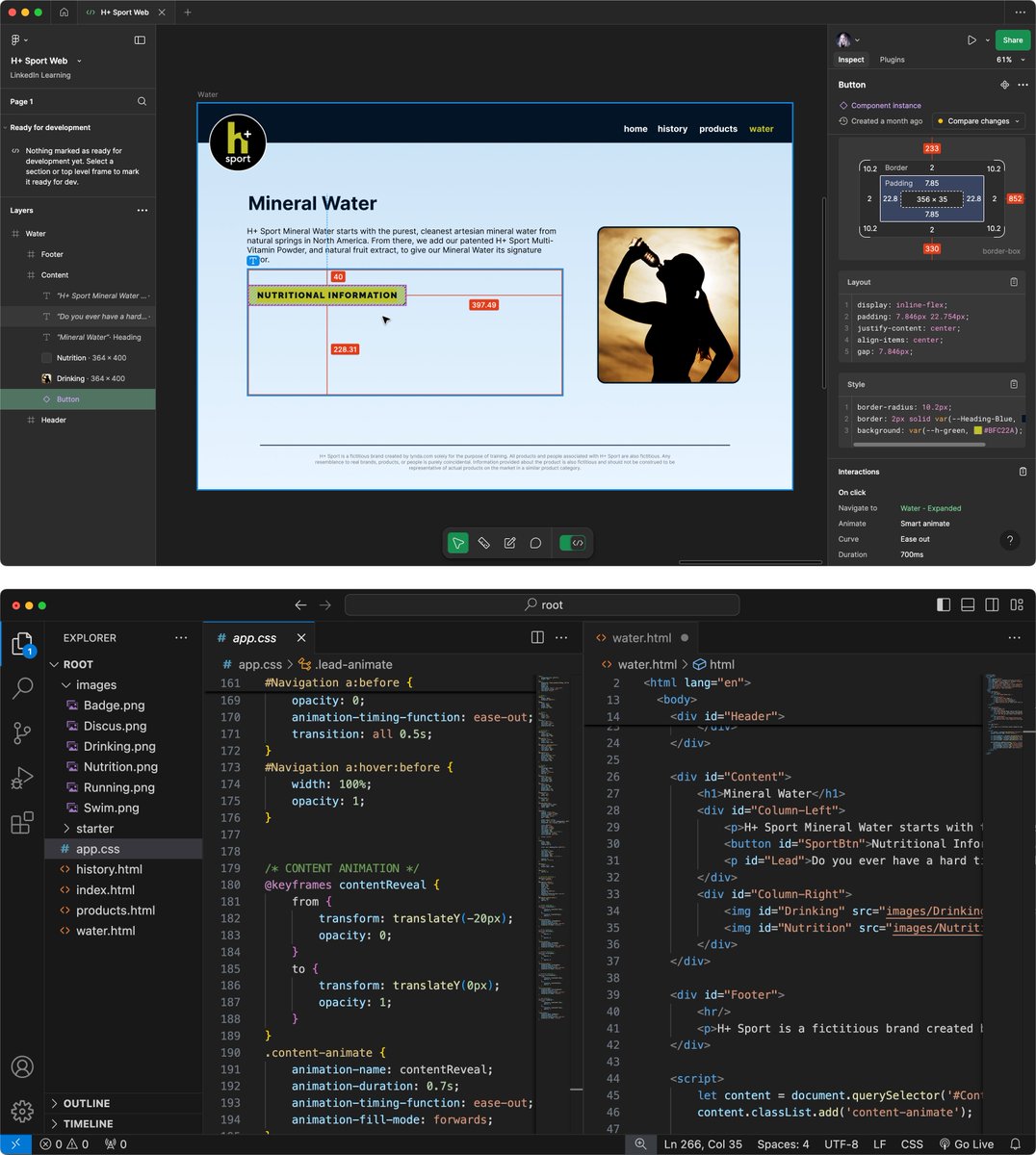
Task: Switch to the Plugins tab in Figma
Action: (x=892, y=59)
